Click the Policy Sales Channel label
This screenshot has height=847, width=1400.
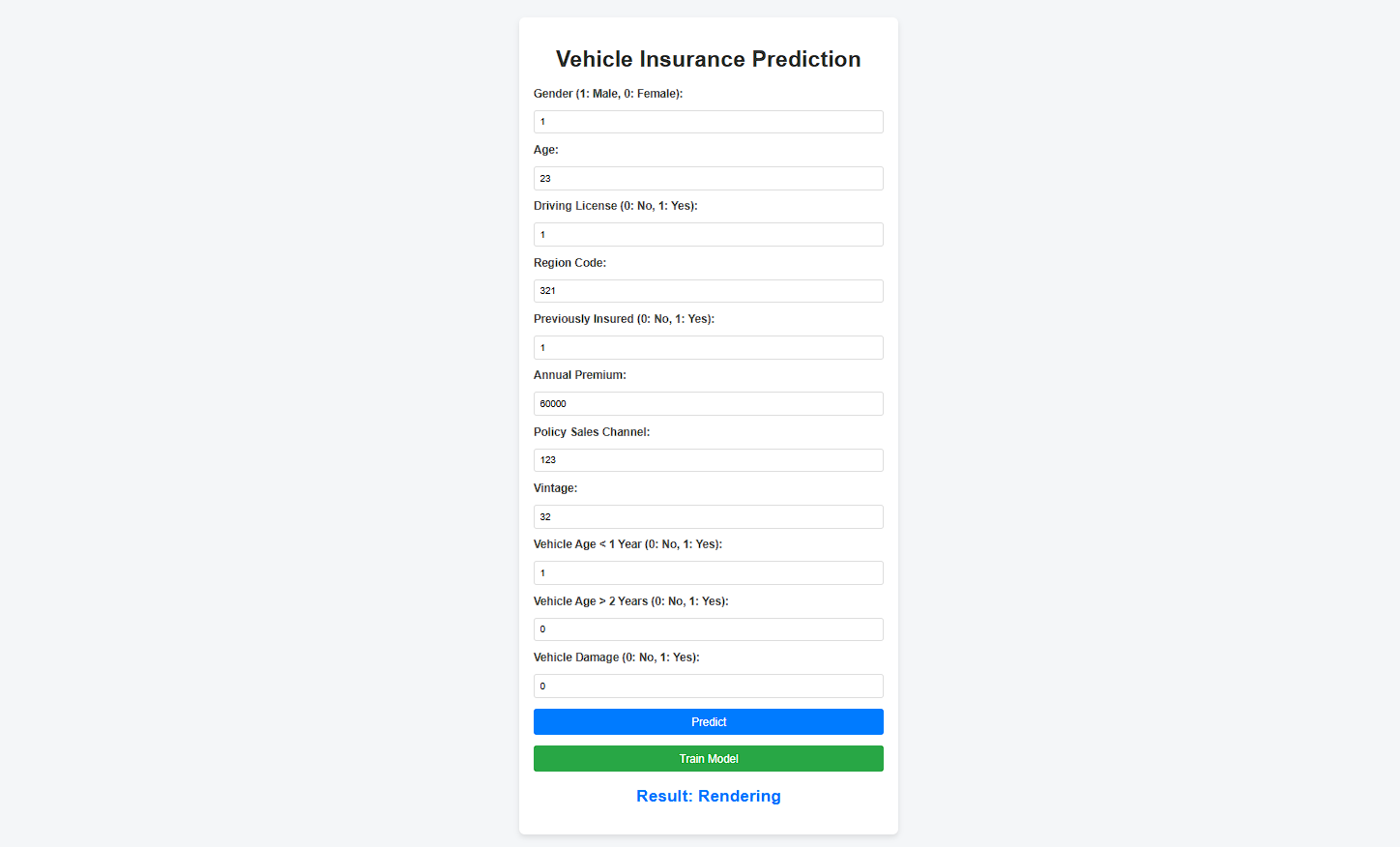(591, 431)
